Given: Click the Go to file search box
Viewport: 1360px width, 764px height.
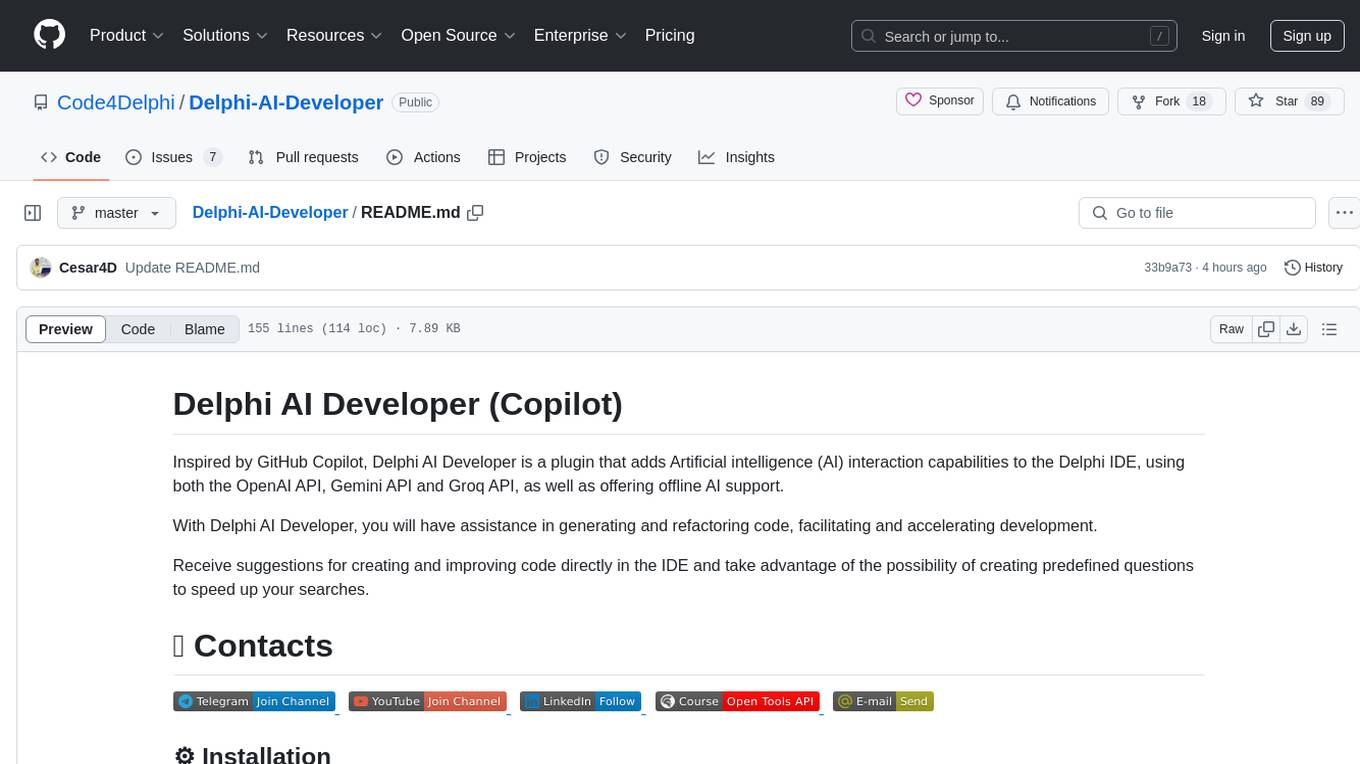Looking at the screenshot, I should pyautogui.click(x=1197, y=213).
